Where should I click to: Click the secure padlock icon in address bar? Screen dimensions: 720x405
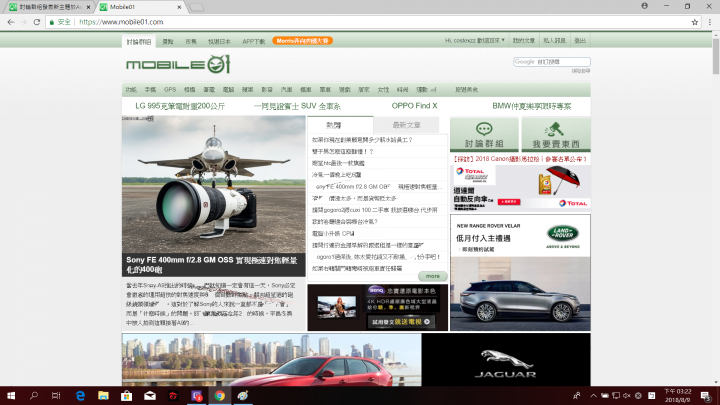pyautogui.click(x=52, y=22)
